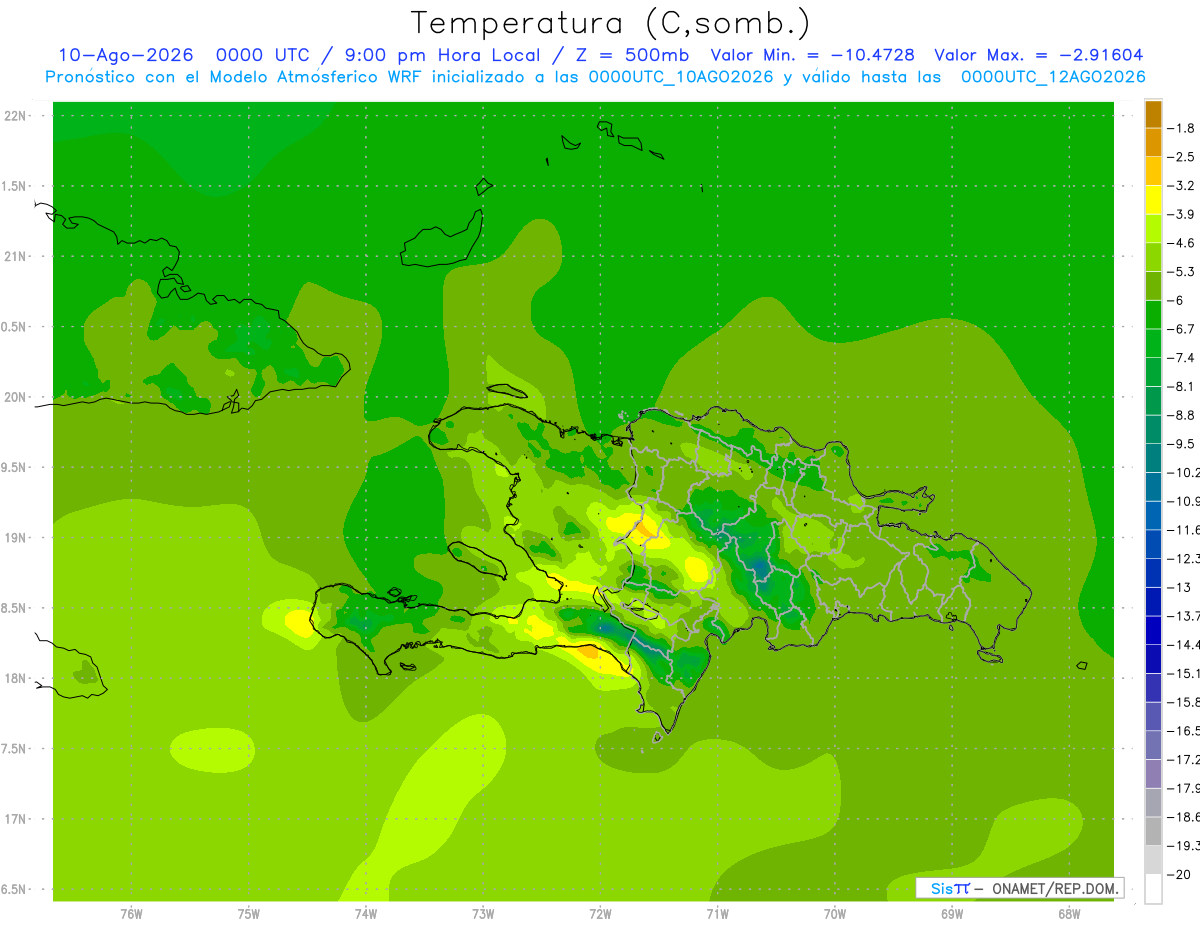Screen dimensions: 1200x927
Task: Click the '-13' colorbar label
Action: 1178,587
